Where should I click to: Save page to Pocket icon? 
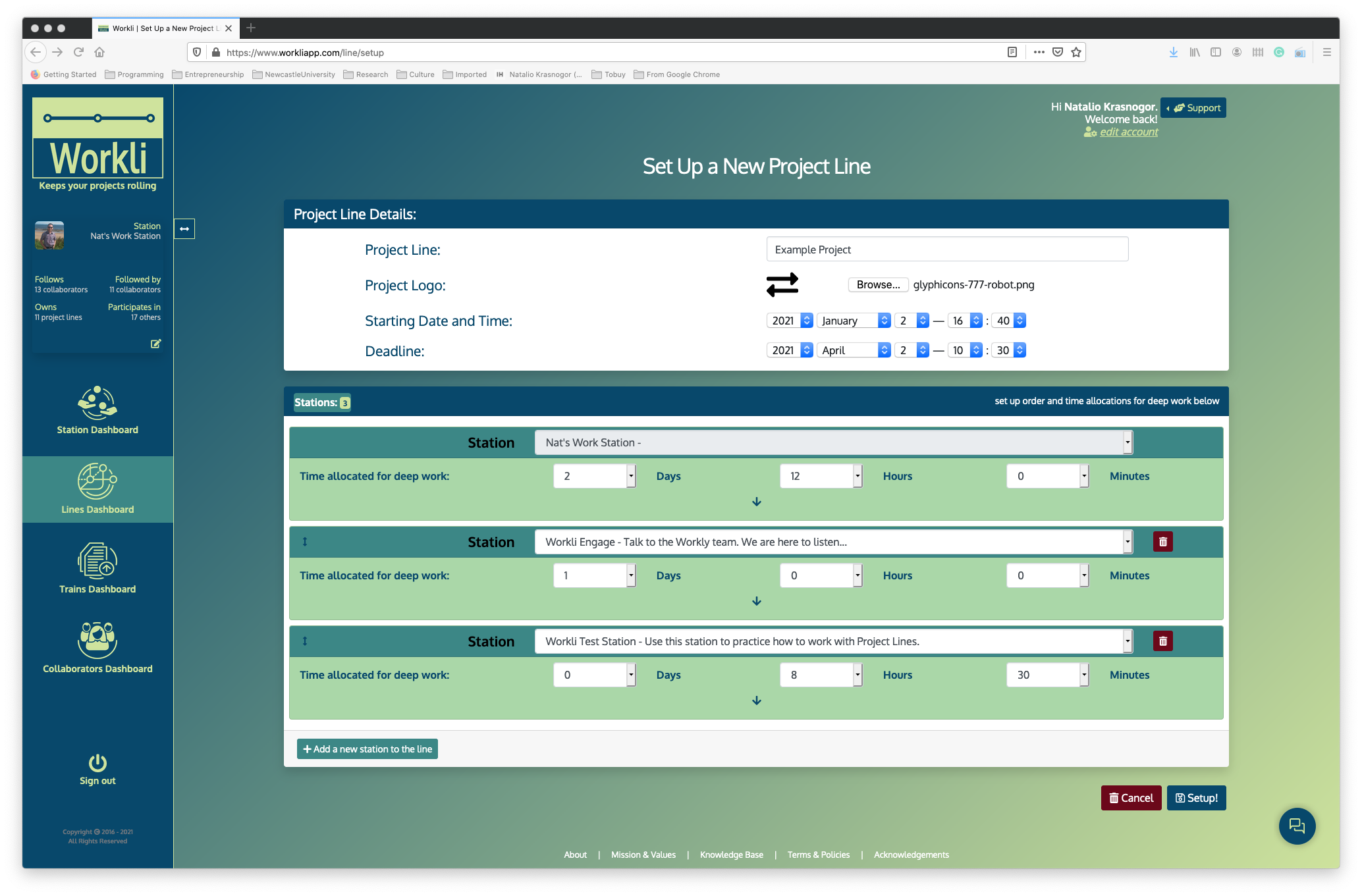tap(1058, 52)
